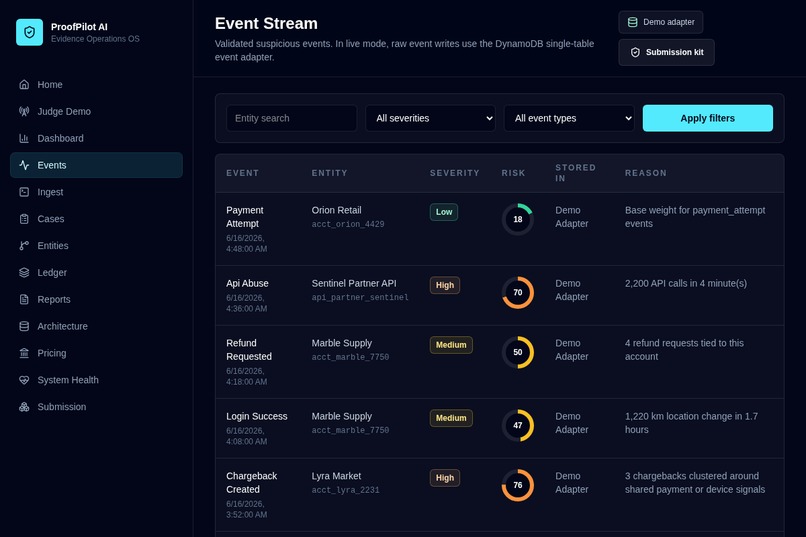The height and width of the screenshot is (537, 806).
Task: View the Reports section
Action: coord(96,299)
